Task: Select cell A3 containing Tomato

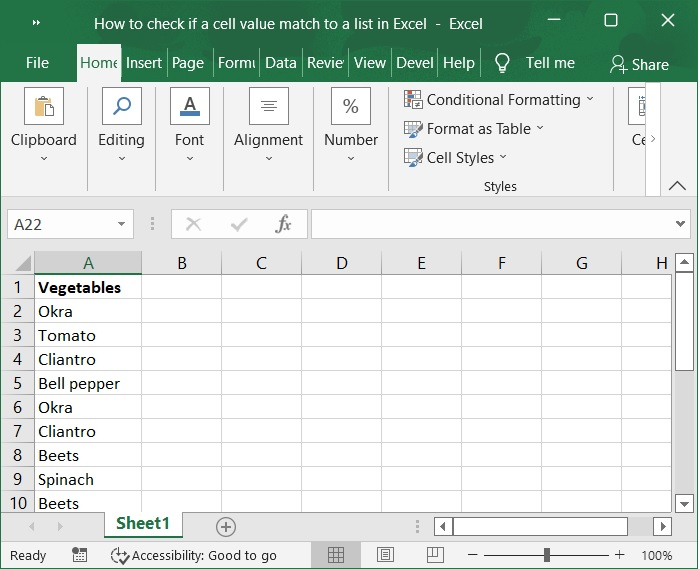Action: tap(88, 335)
